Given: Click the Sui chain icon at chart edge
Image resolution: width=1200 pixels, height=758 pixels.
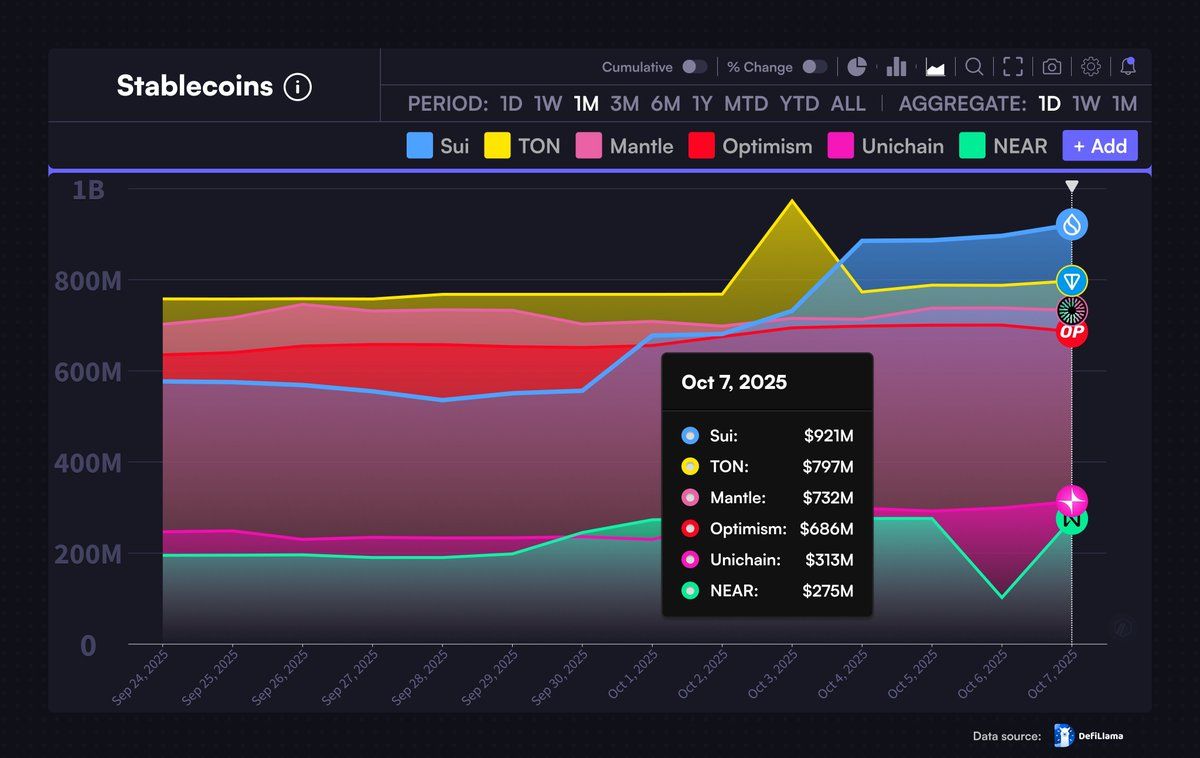Looking at the screenshot, I should (1071, 225).
